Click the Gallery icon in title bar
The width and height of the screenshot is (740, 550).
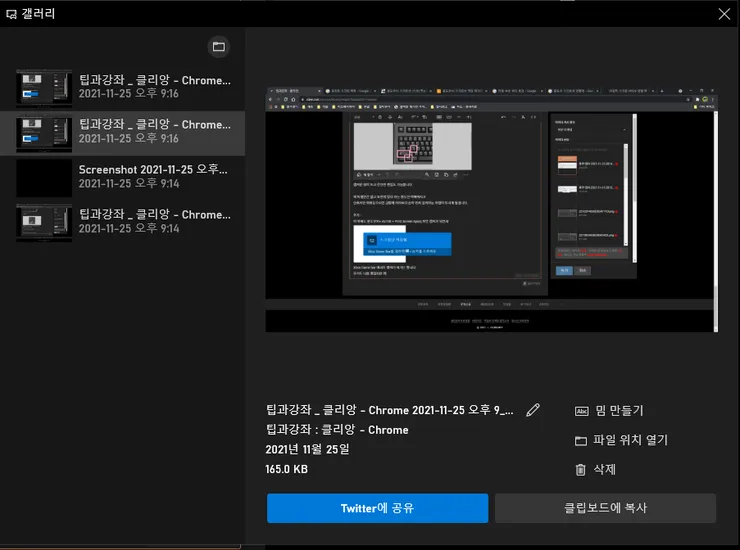[11, 14]
